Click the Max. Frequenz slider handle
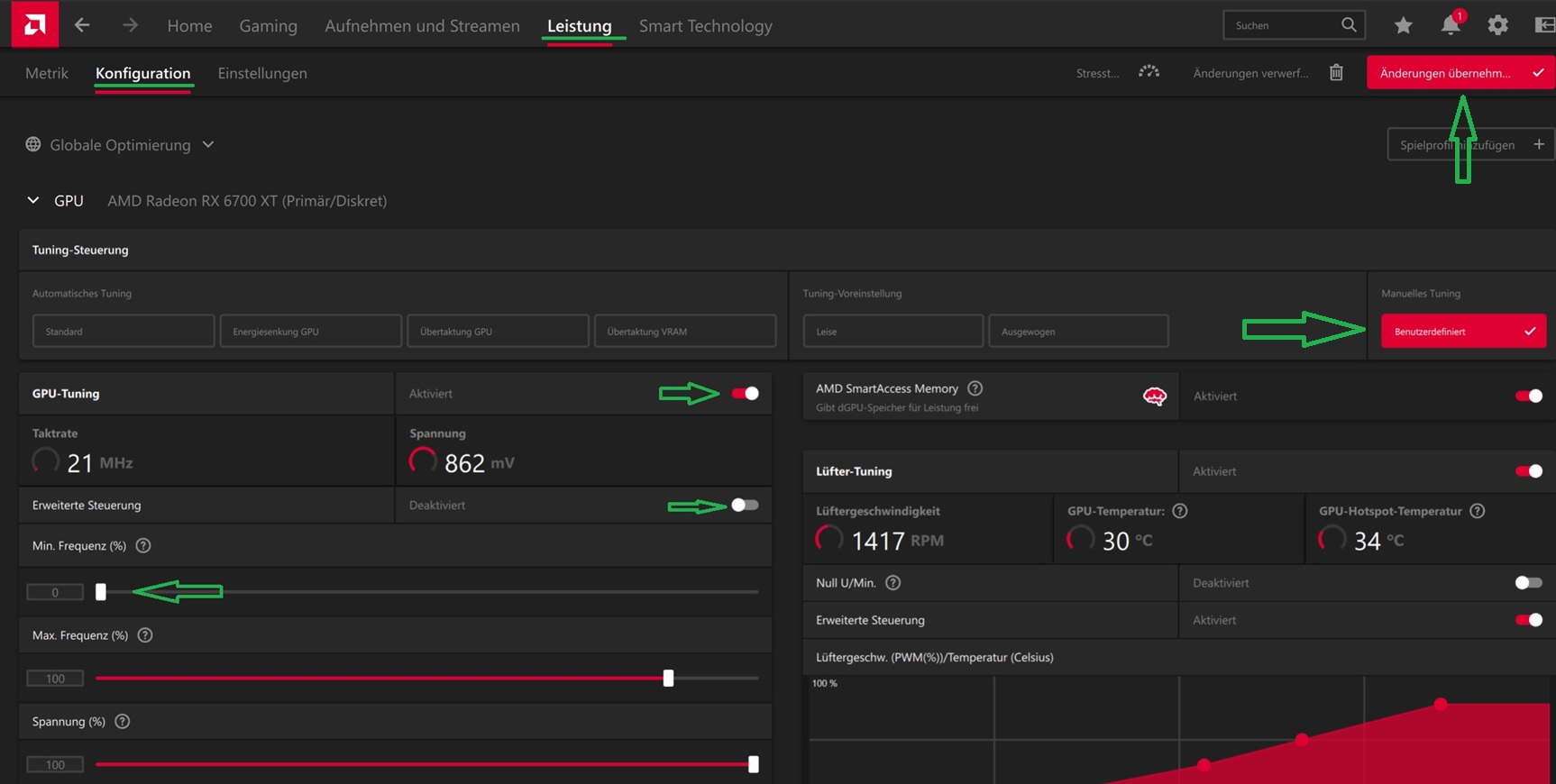This screenshot has height=784, width=1556. pyautogui.click(x=668, y=678)
